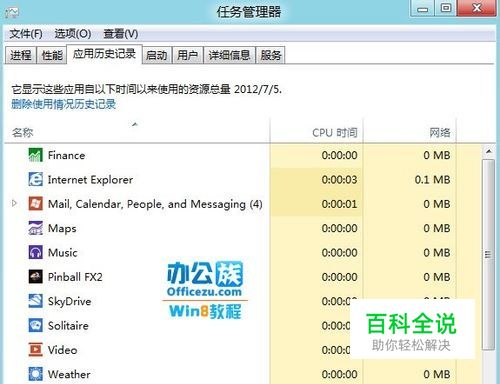Switch to the 服务 tab
This screenshot has height=384, width=500.
[x=271, y=55]
